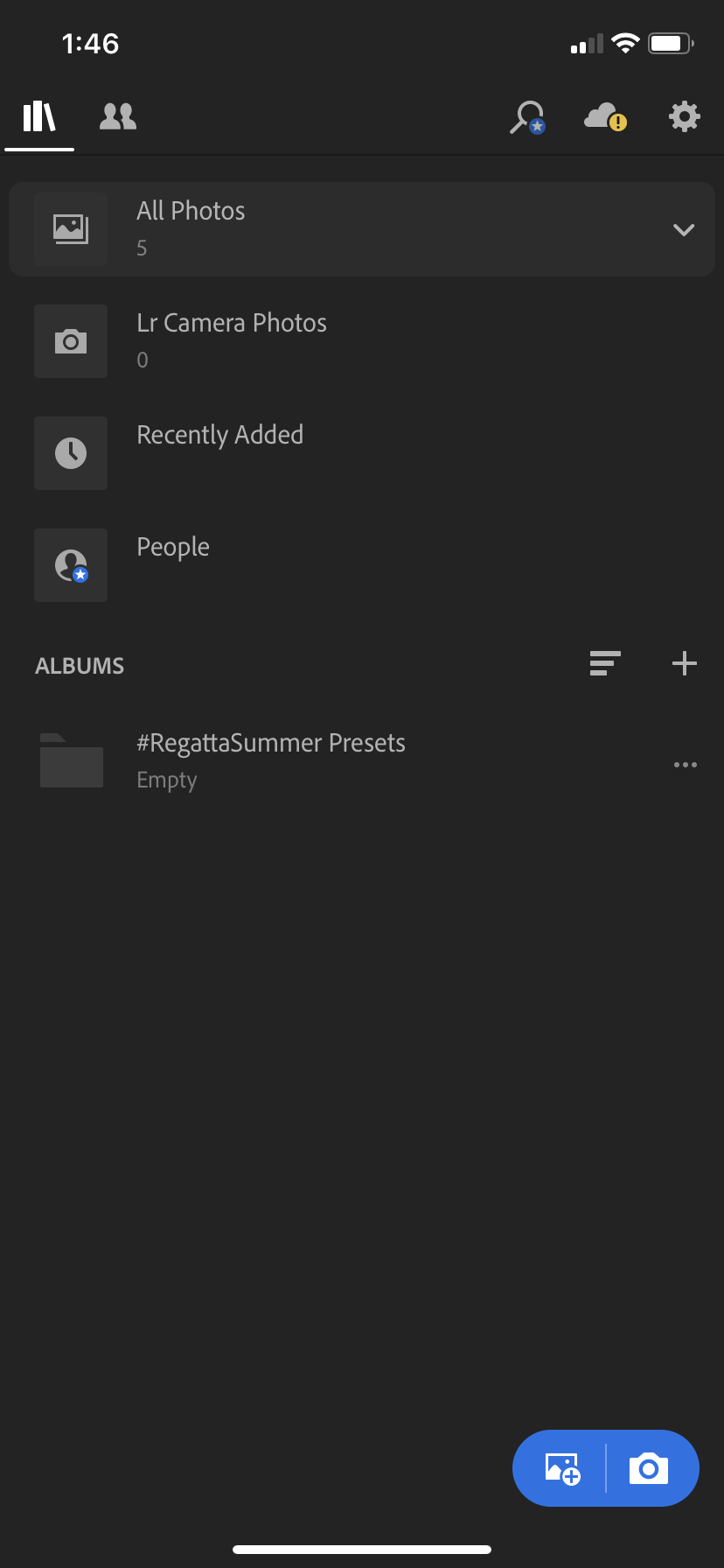Tap the search magnifier icon
Viewport: 724px width, 1568px height.
click(x=527, y=117)
